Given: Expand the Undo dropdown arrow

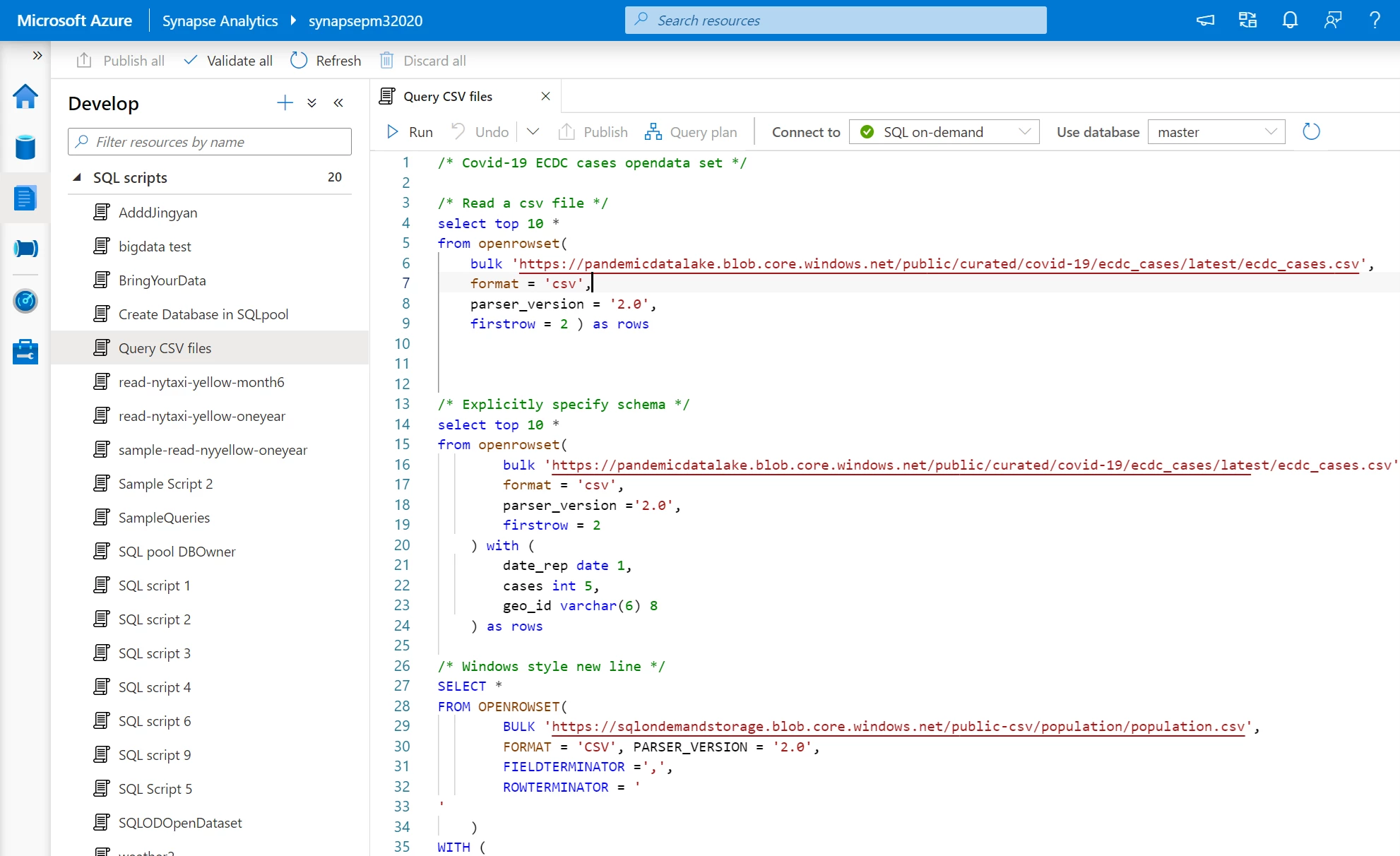Looking at the screenshot, I should [534, 133].
